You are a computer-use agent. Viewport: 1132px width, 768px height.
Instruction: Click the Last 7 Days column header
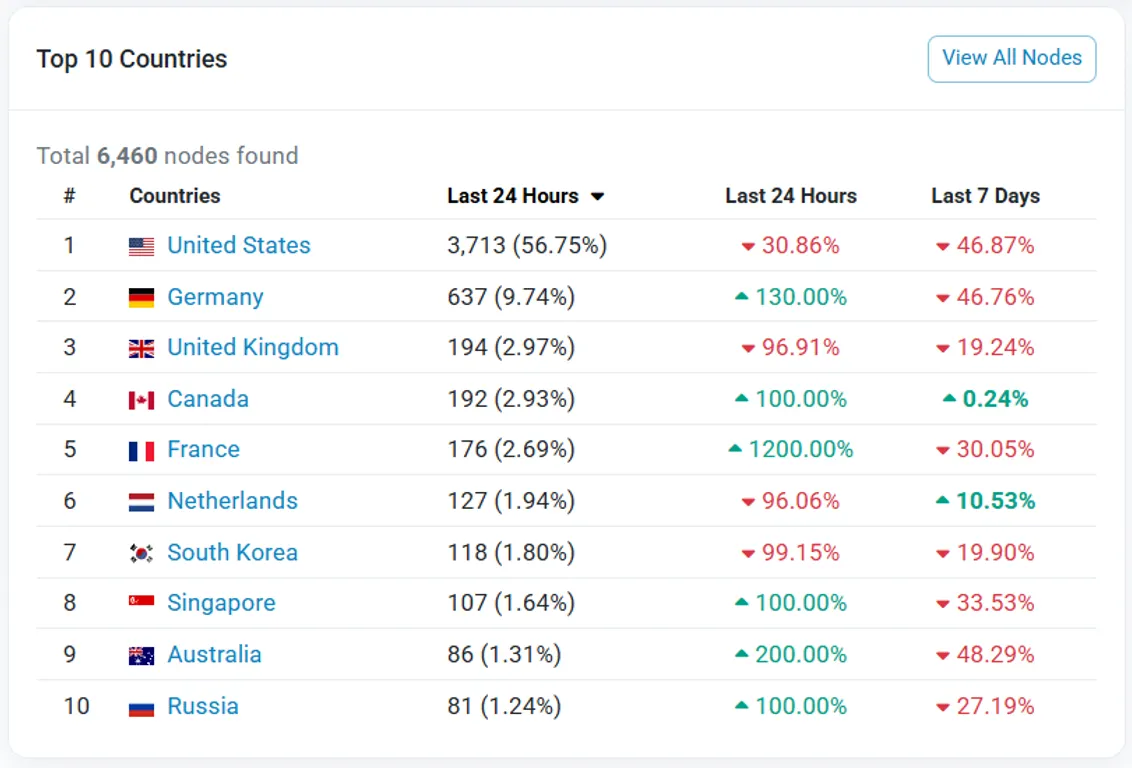(x=985, y=196)
